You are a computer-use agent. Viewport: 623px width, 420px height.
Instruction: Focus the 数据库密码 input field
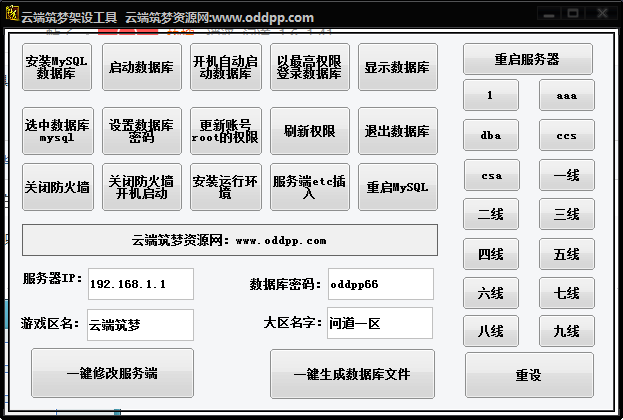coord(381,284)
